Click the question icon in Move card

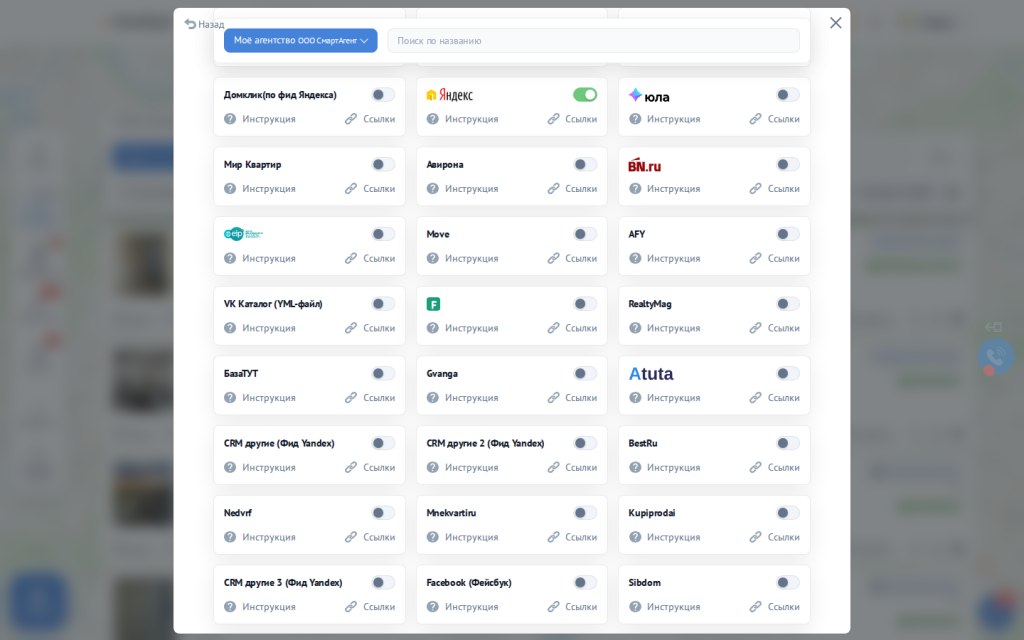(x=432, y=259)
